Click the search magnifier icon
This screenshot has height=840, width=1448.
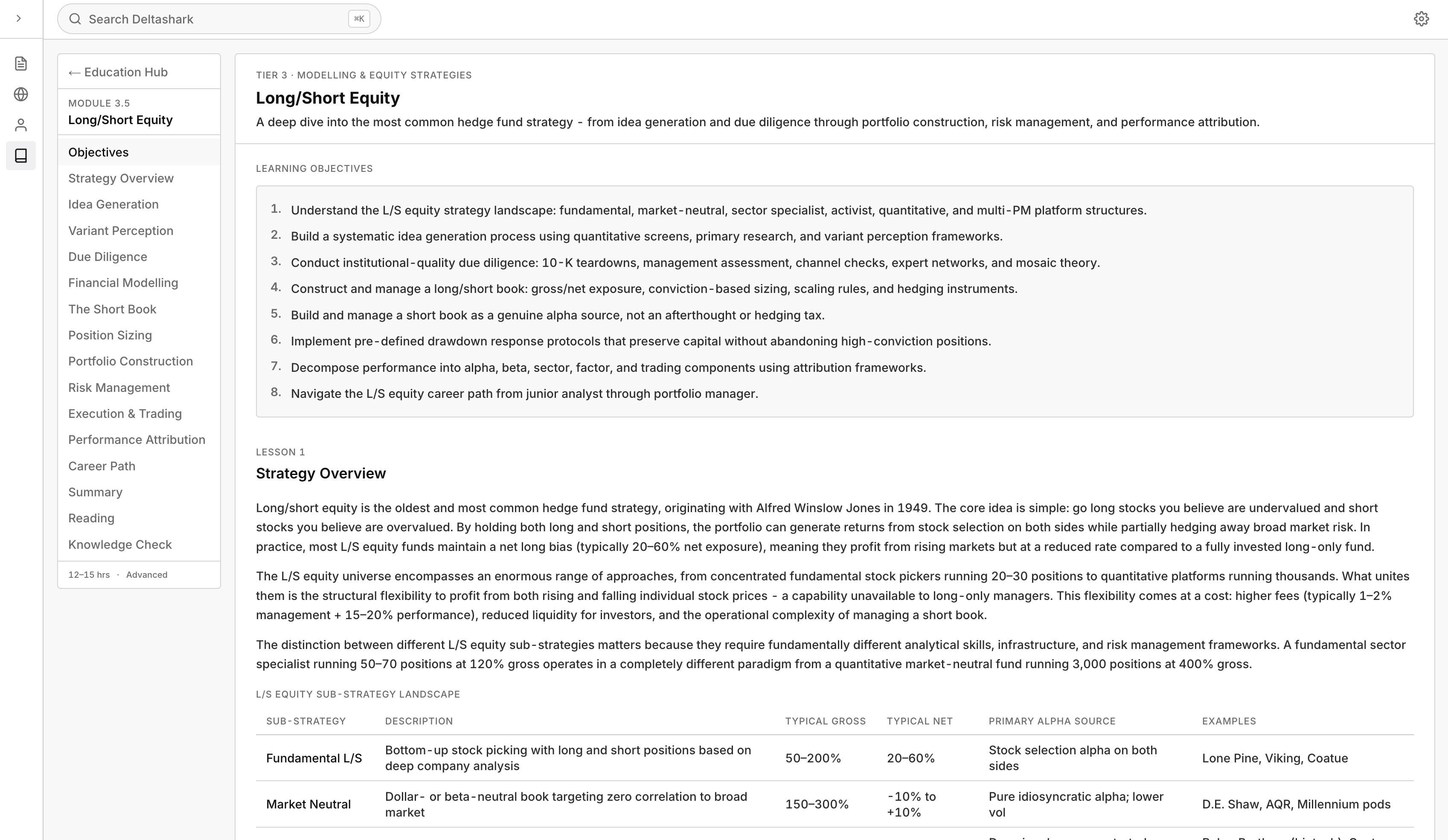click(x=75, y=19)
